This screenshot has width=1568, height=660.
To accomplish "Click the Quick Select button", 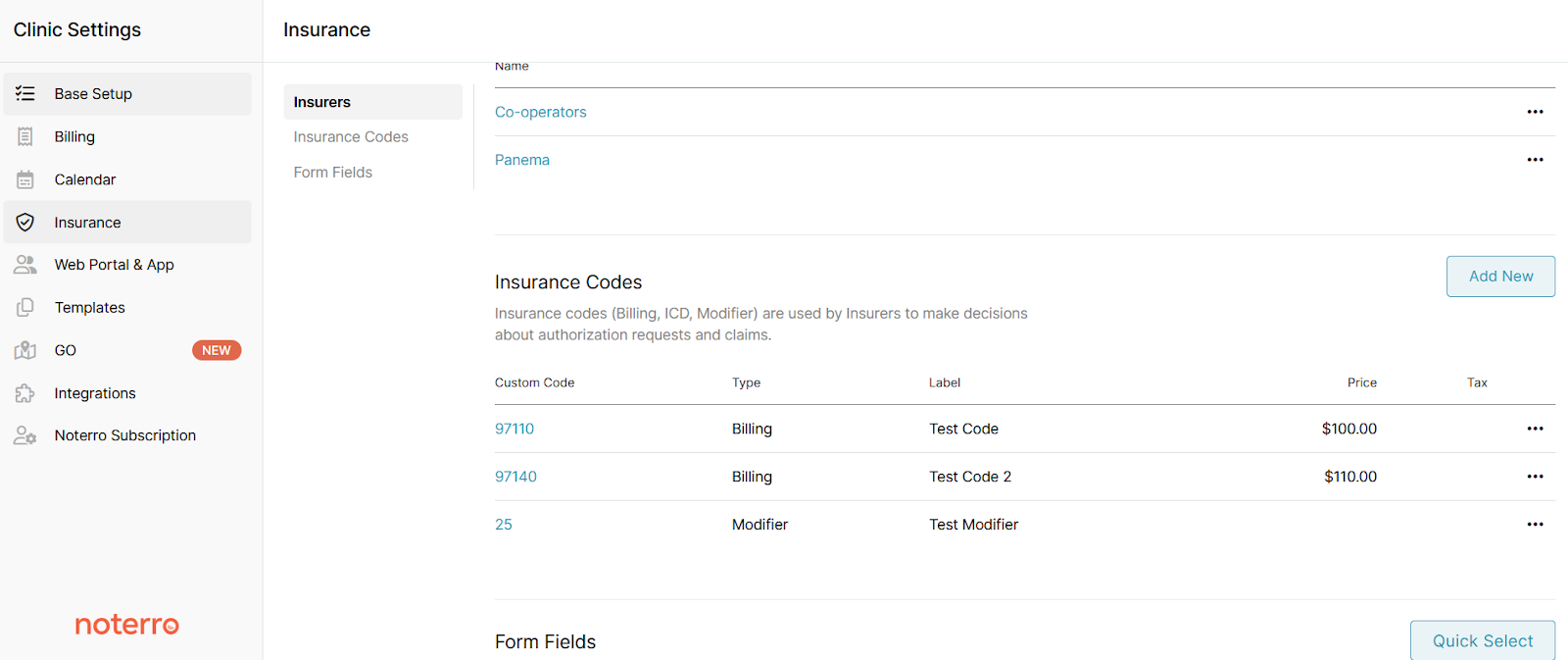I will pyautogui.click(x=1483, y=641).
